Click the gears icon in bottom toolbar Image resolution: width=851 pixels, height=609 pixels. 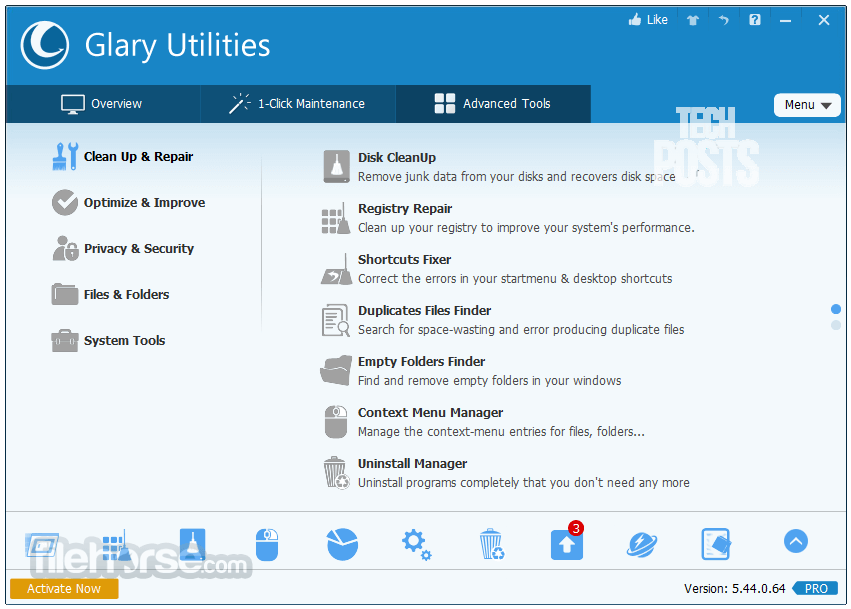click(x=416, y=545)
